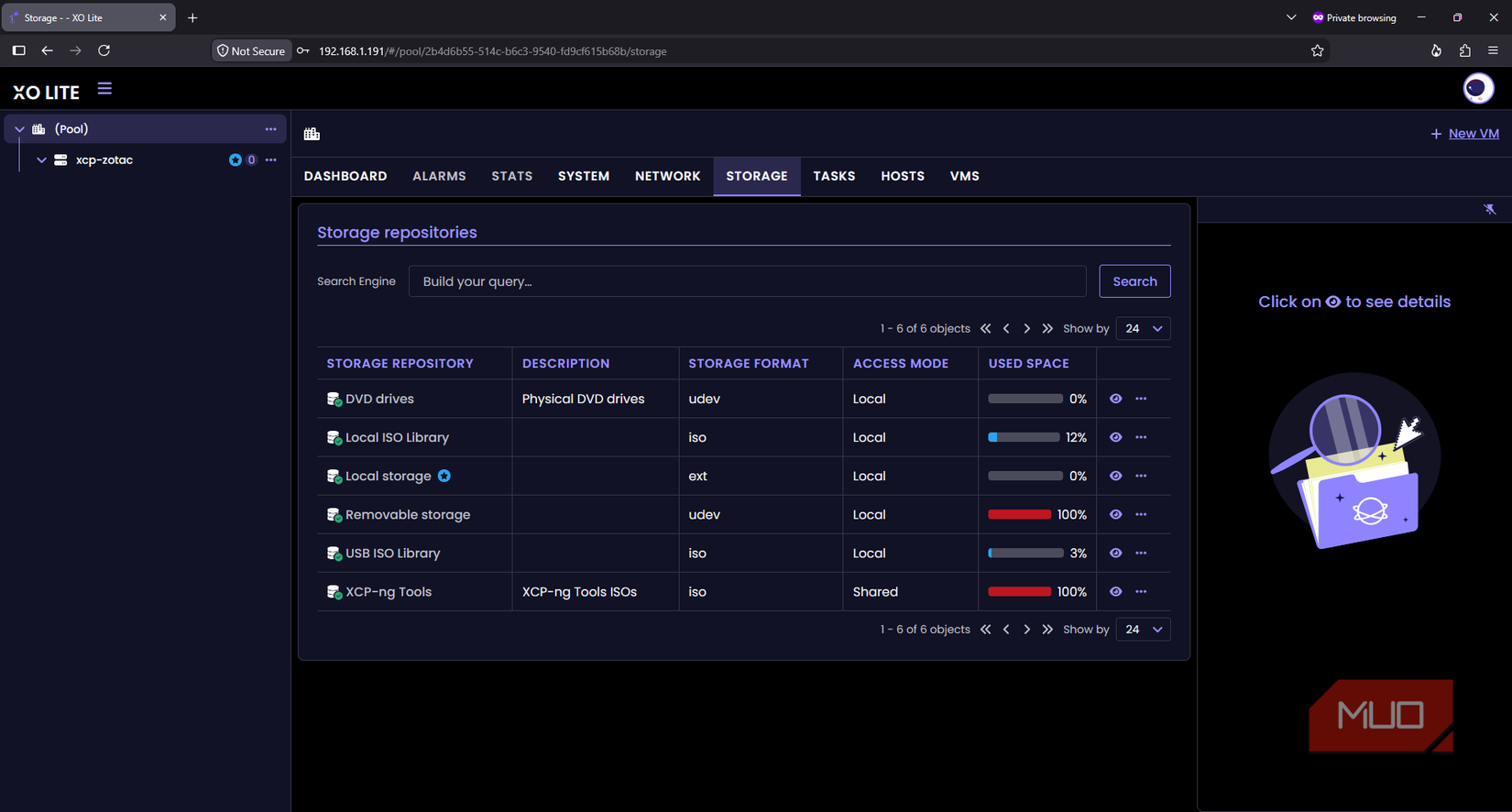Show details for Local ISO Library via eye icon
This screenshot has height=812, width=1512.
pos(1115,437)
